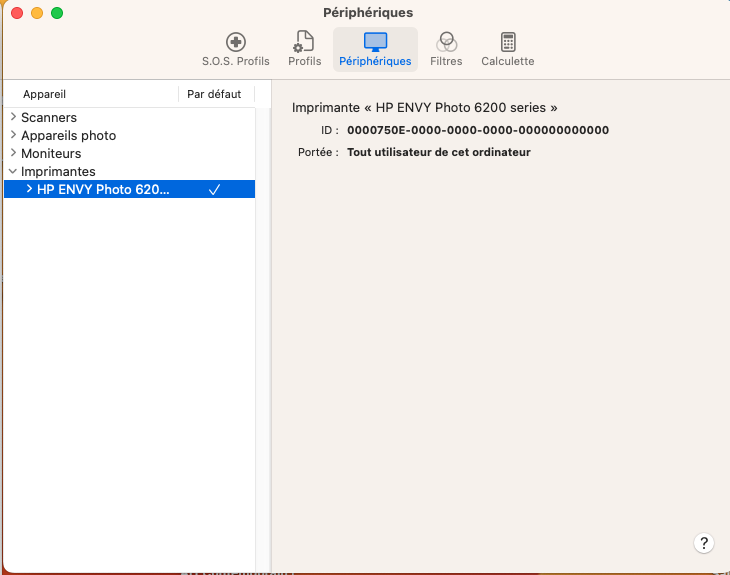The image size is (730, 575).
Task: Select the HP ENVY Photo 620 row
Action: pyautogui.click(x=103, y=190)
